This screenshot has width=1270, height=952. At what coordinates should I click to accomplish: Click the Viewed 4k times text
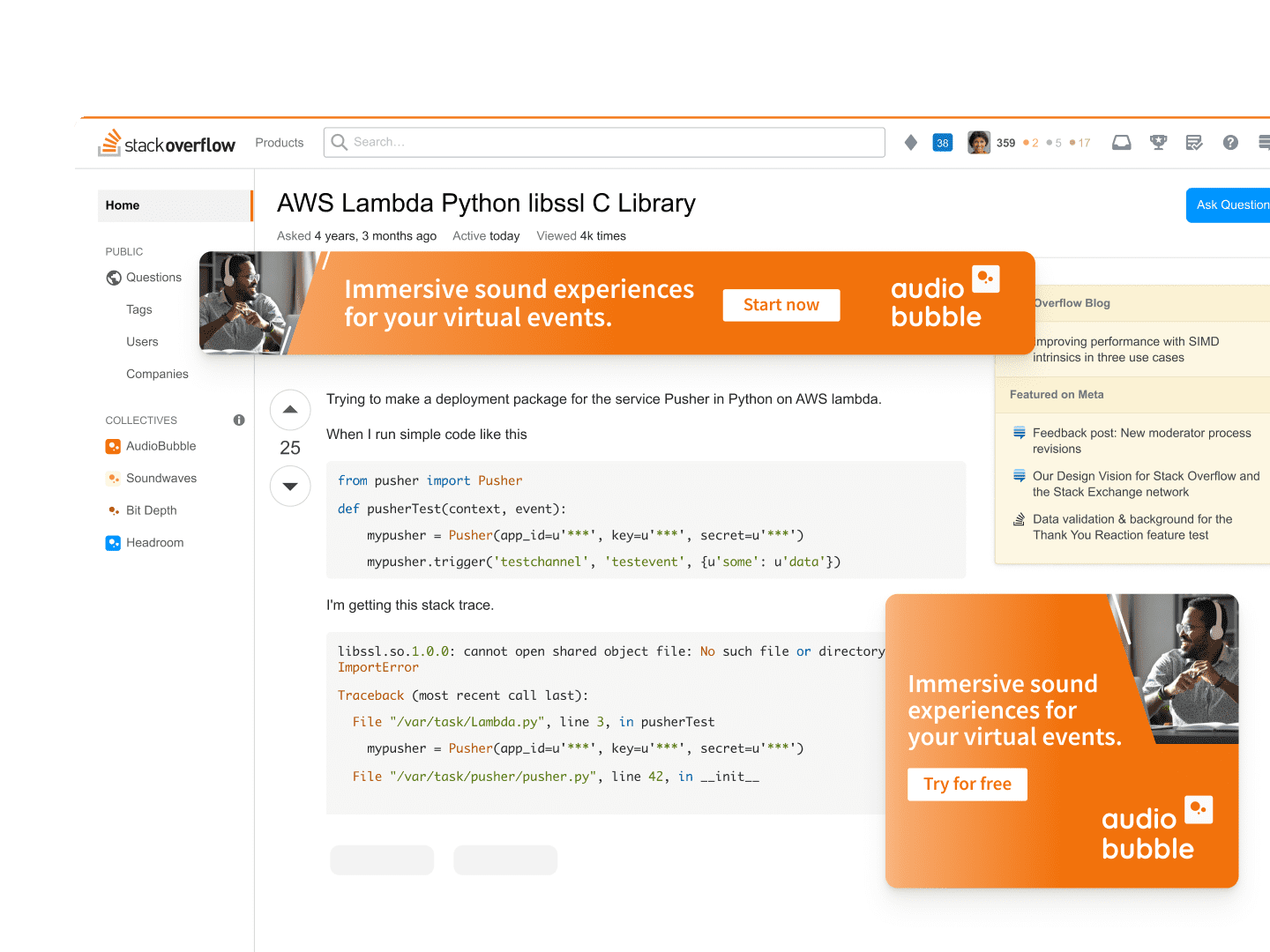pyautogui.click(x=581, y=236)
